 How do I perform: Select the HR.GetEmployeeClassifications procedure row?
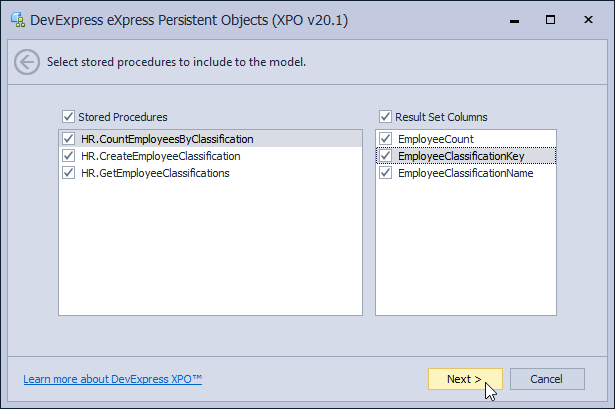(x=210, y=173)
